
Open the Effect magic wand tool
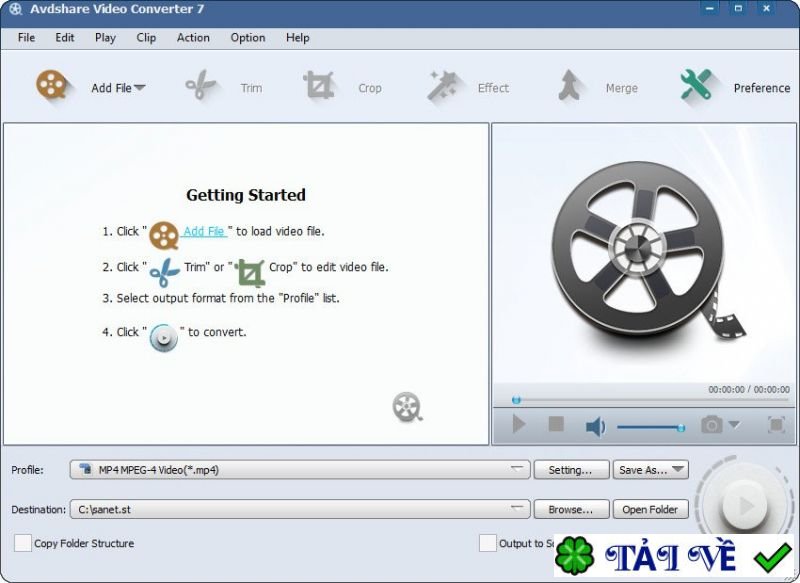(442, 86)
